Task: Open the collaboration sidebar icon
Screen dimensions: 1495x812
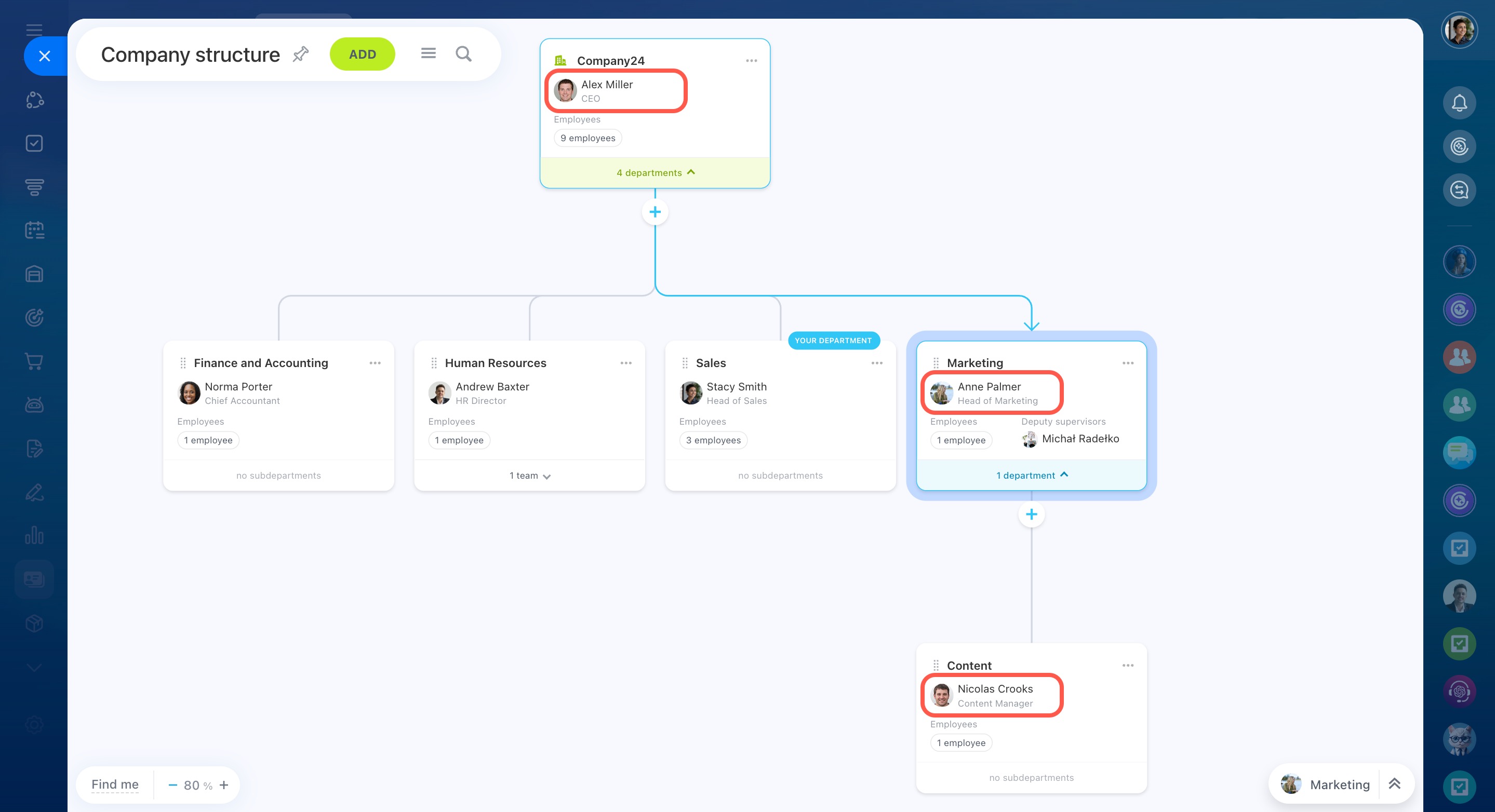Action: point(34,100)
